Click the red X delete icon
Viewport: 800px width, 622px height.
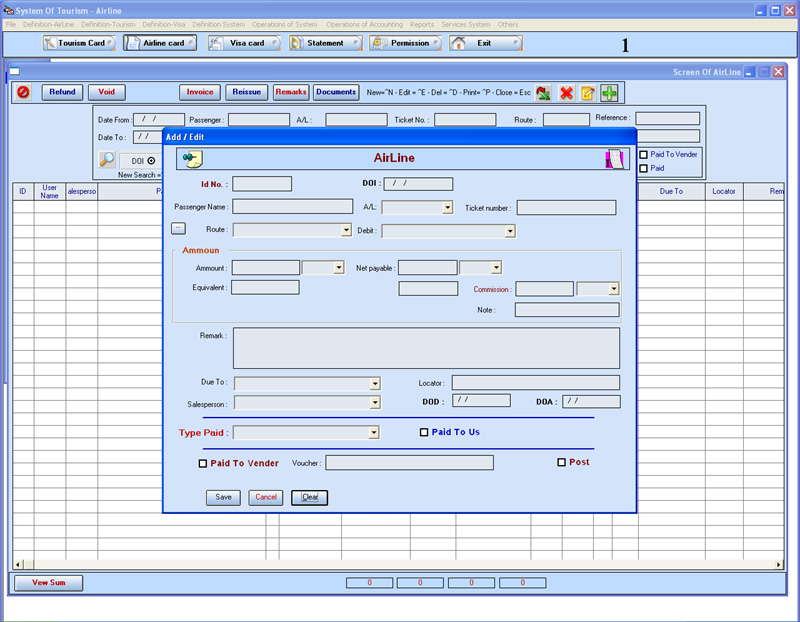pos(566,93)
